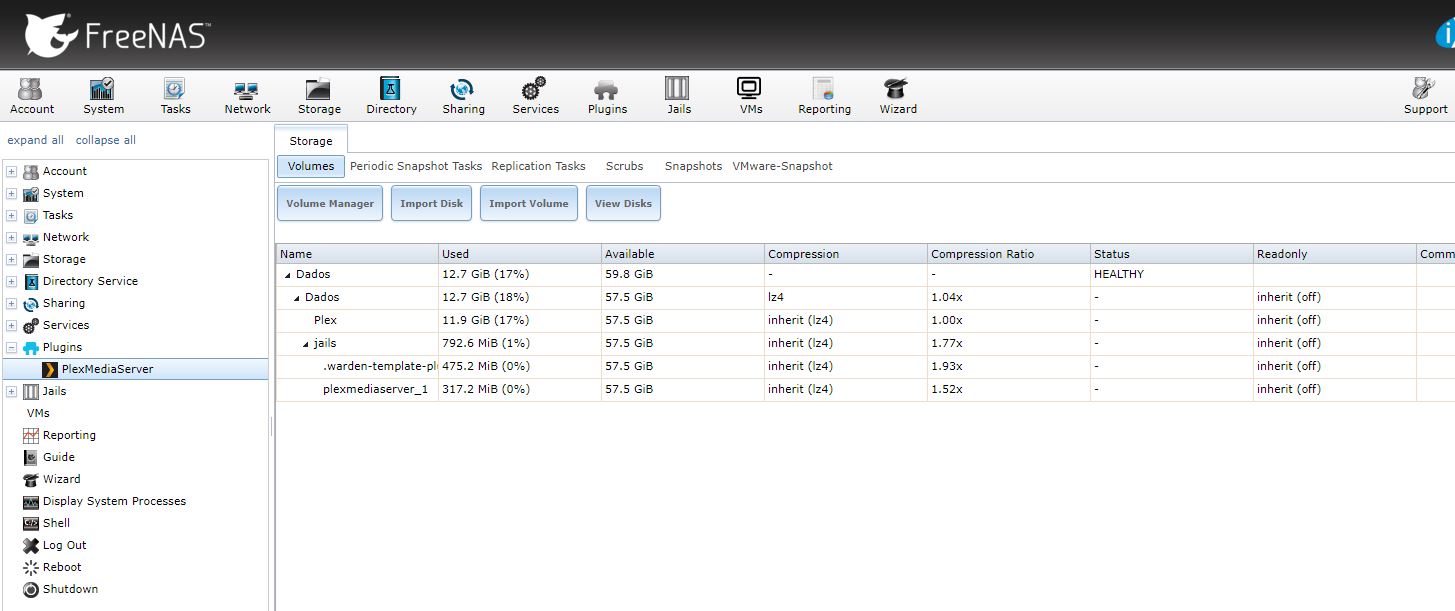Launch the Wizard from the toolbar
The width and height of the screenshot is (1455, 611).
(897, 96)
